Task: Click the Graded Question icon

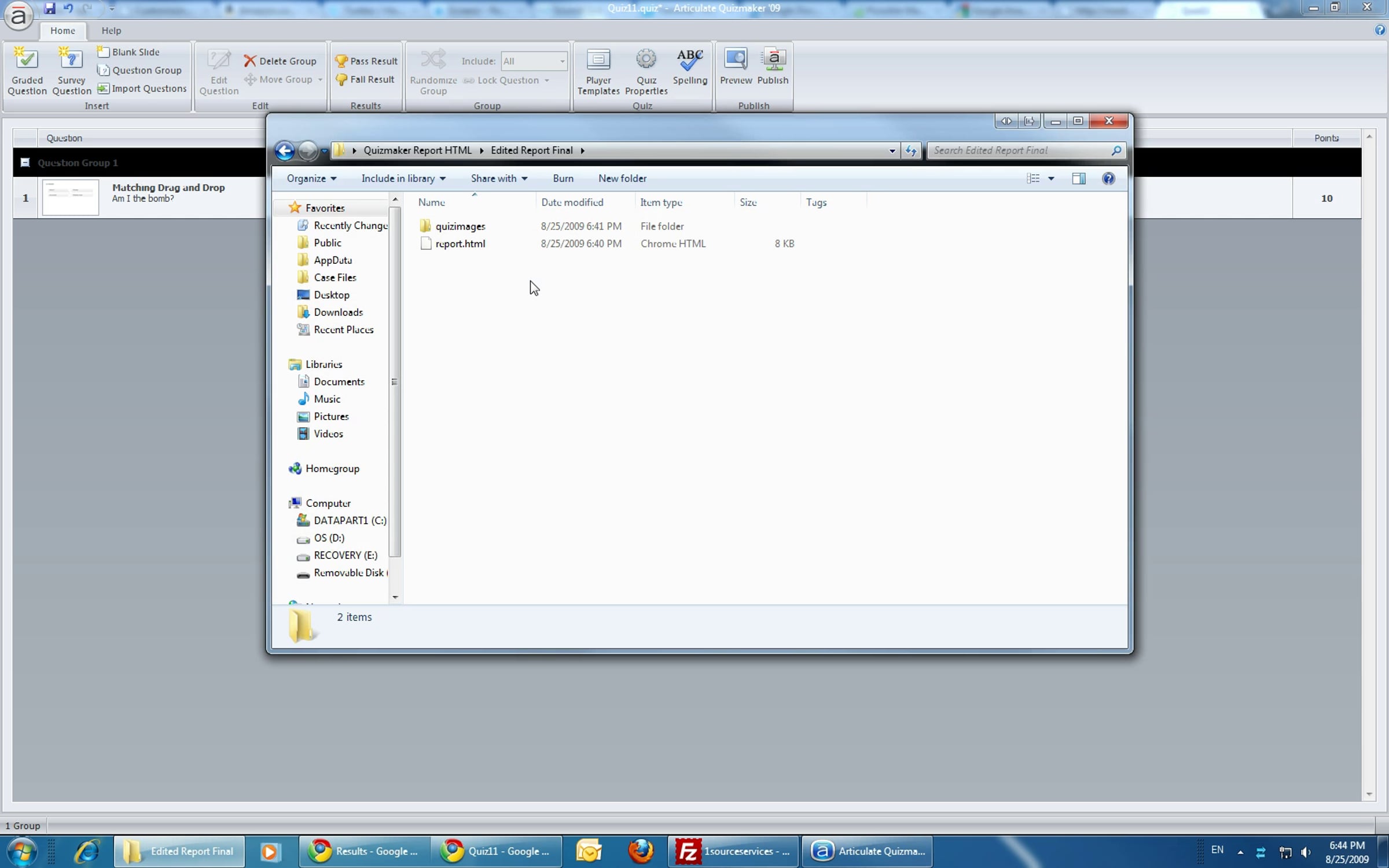Action: 26,60
